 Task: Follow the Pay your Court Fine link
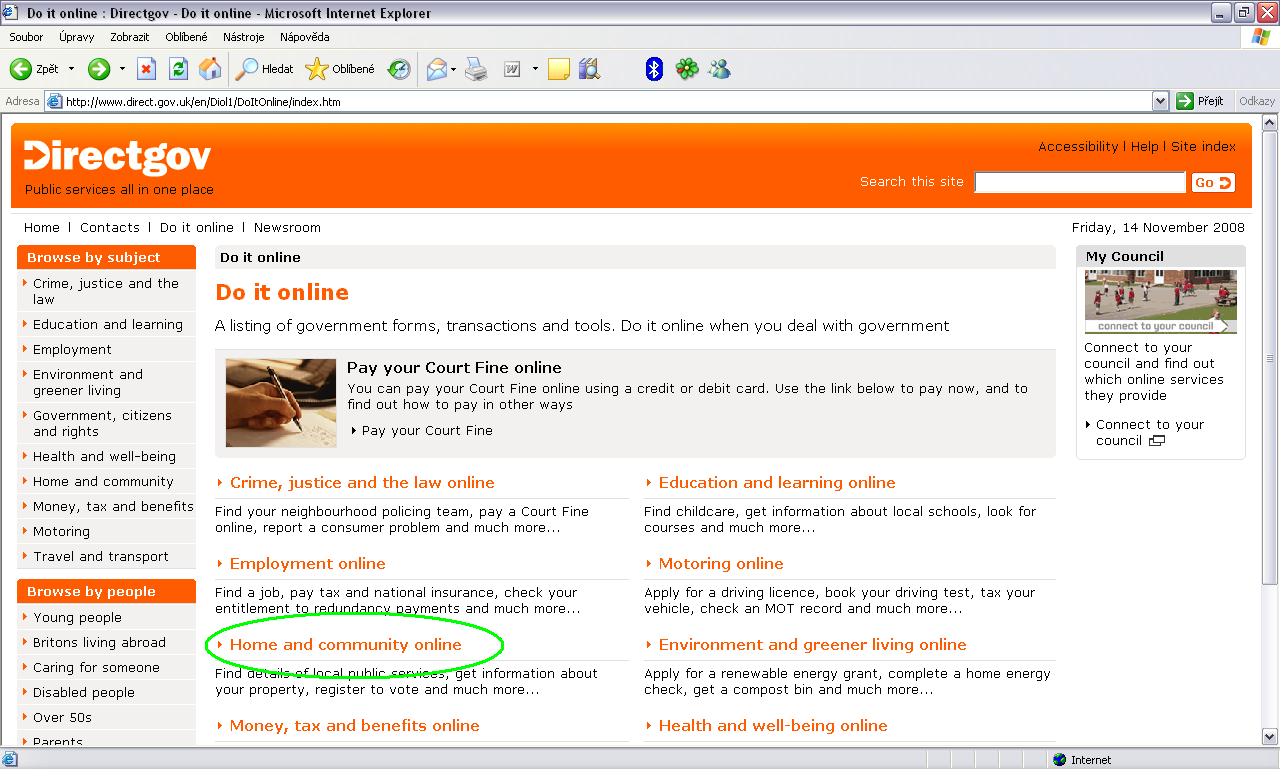tap(427, 430)
